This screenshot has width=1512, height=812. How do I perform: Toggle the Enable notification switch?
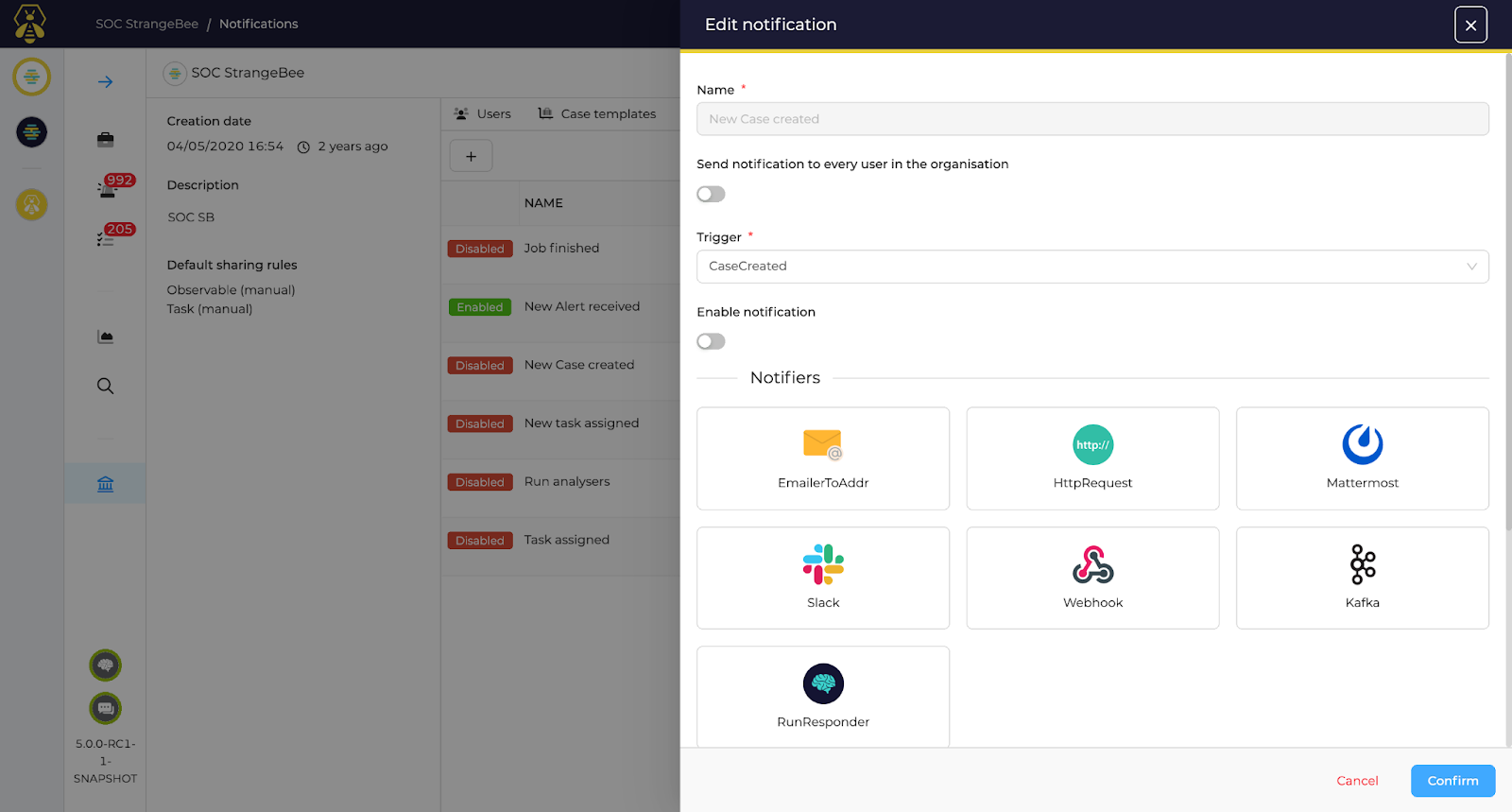tap(711, 341)
